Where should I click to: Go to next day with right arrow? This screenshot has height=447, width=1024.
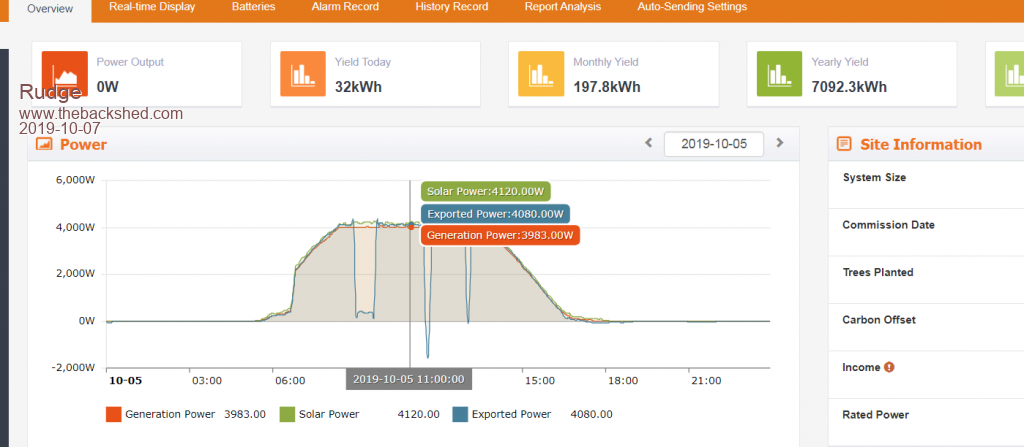[x=780, y=144]
